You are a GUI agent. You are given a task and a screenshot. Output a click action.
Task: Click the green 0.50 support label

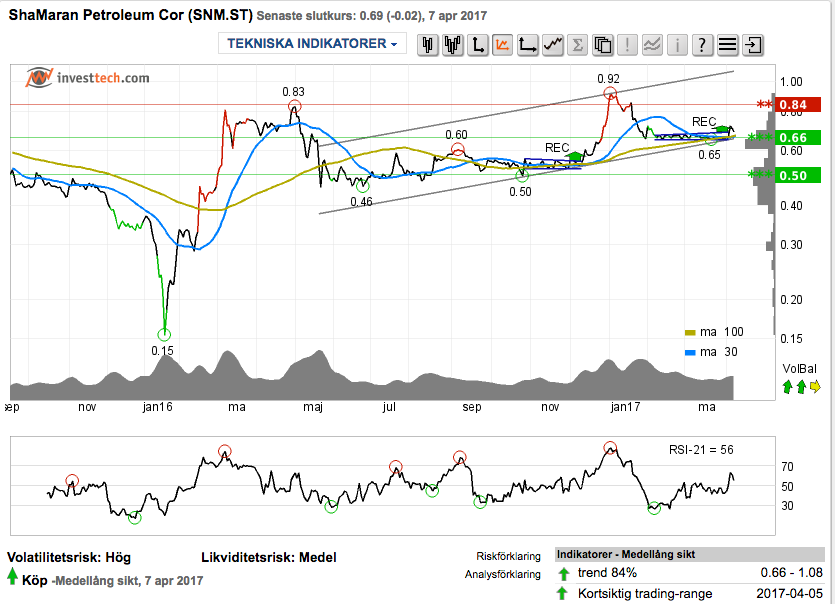798,175
